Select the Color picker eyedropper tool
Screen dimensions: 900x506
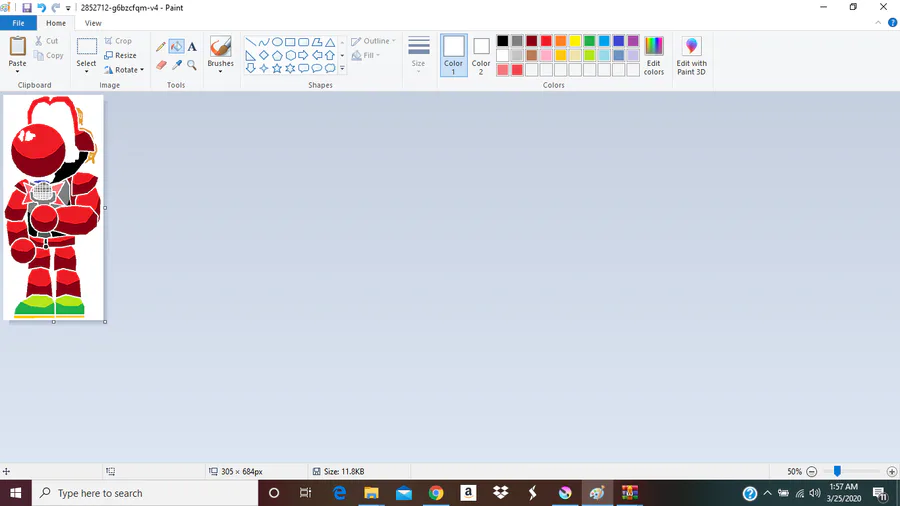pyautogui.click(x=177, y=65)
